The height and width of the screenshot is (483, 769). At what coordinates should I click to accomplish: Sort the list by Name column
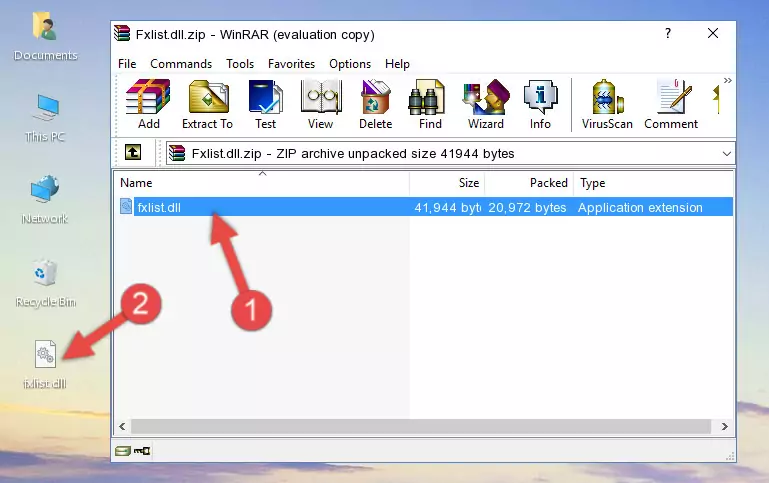[262, 183]
